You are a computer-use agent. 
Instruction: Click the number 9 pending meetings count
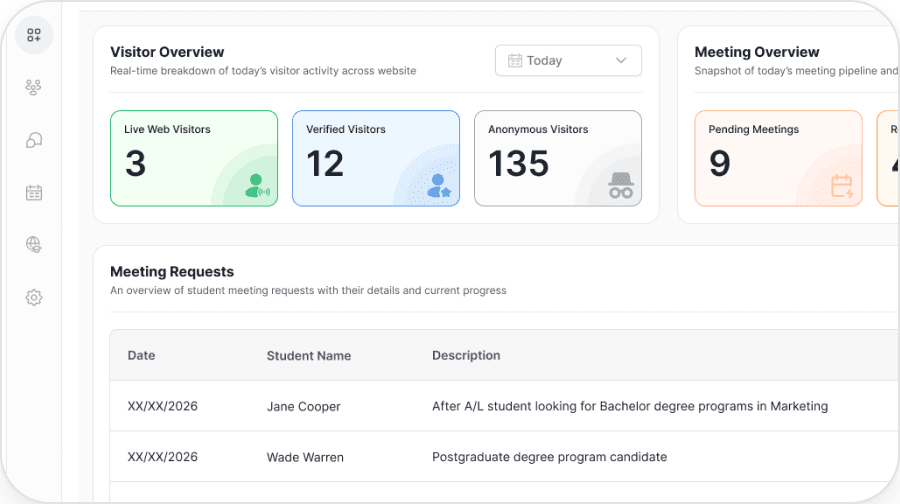tap(720, 164)
